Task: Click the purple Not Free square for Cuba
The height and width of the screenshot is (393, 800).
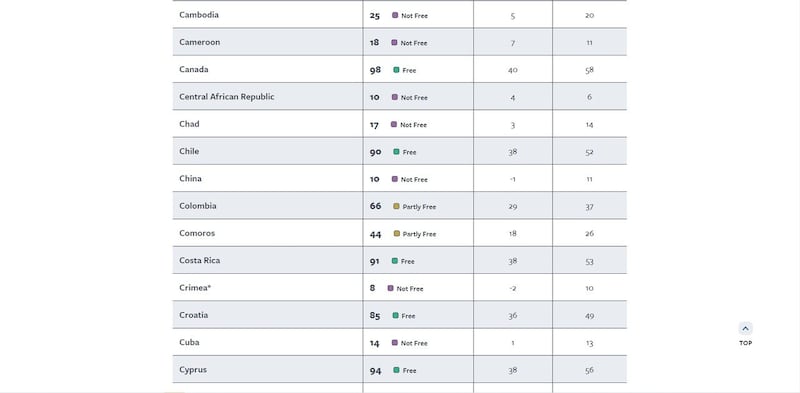Action: [394, 342]
